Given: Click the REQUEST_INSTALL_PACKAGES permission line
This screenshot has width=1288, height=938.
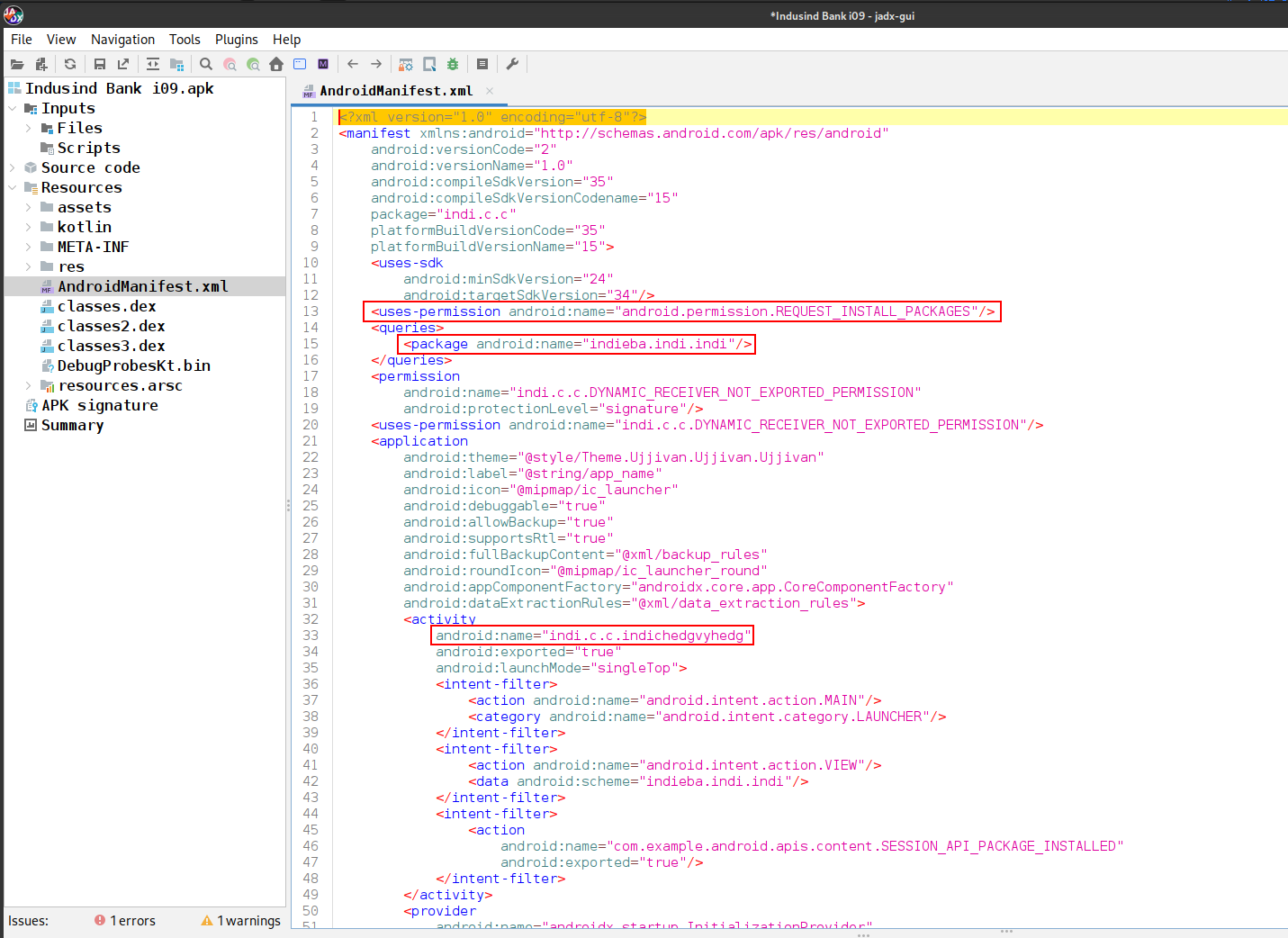Looking at the screenshot, I should tap(683, 311).
